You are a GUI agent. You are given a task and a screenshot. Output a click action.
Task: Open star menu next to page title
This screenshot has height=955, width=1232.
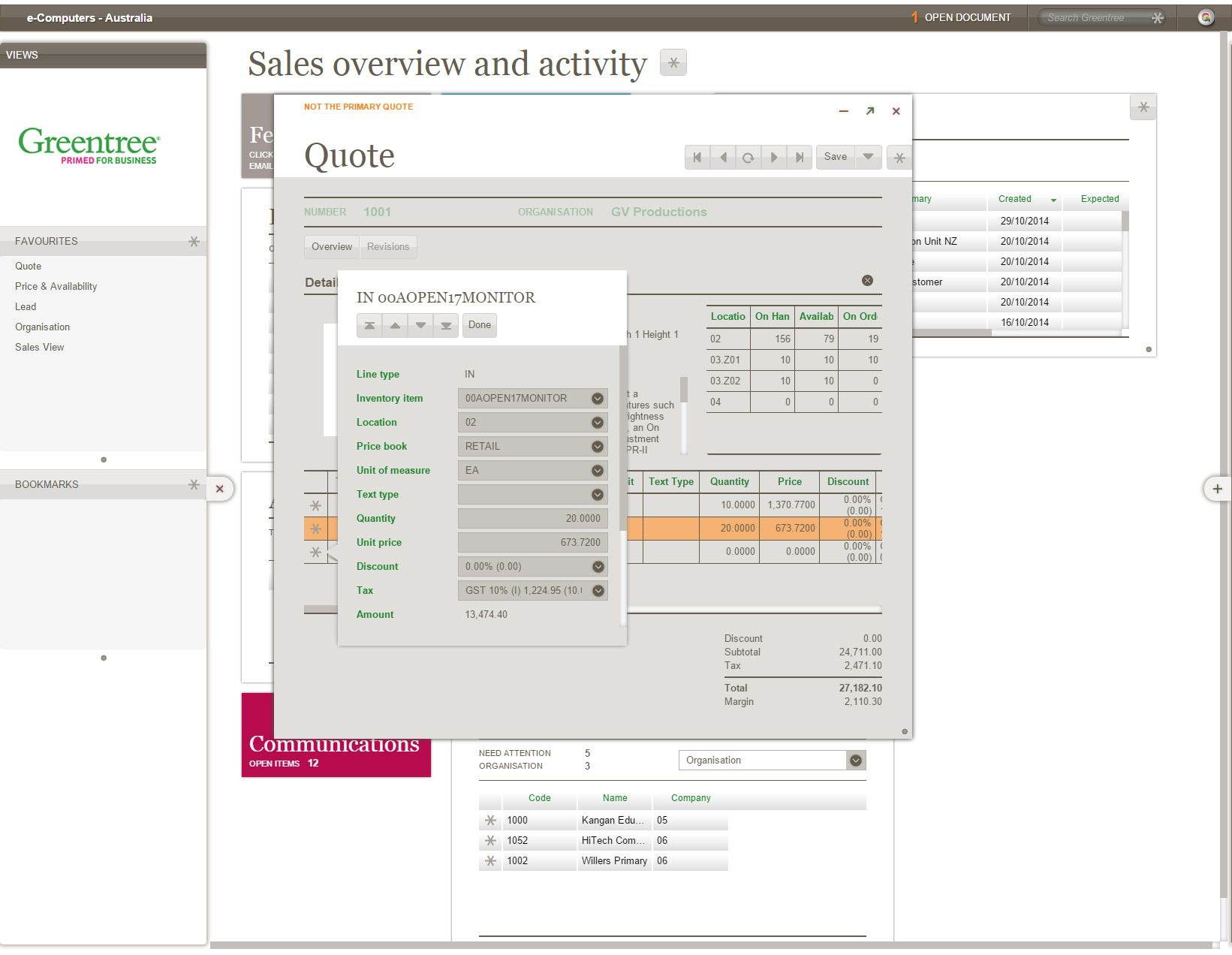tap(673, 62)
